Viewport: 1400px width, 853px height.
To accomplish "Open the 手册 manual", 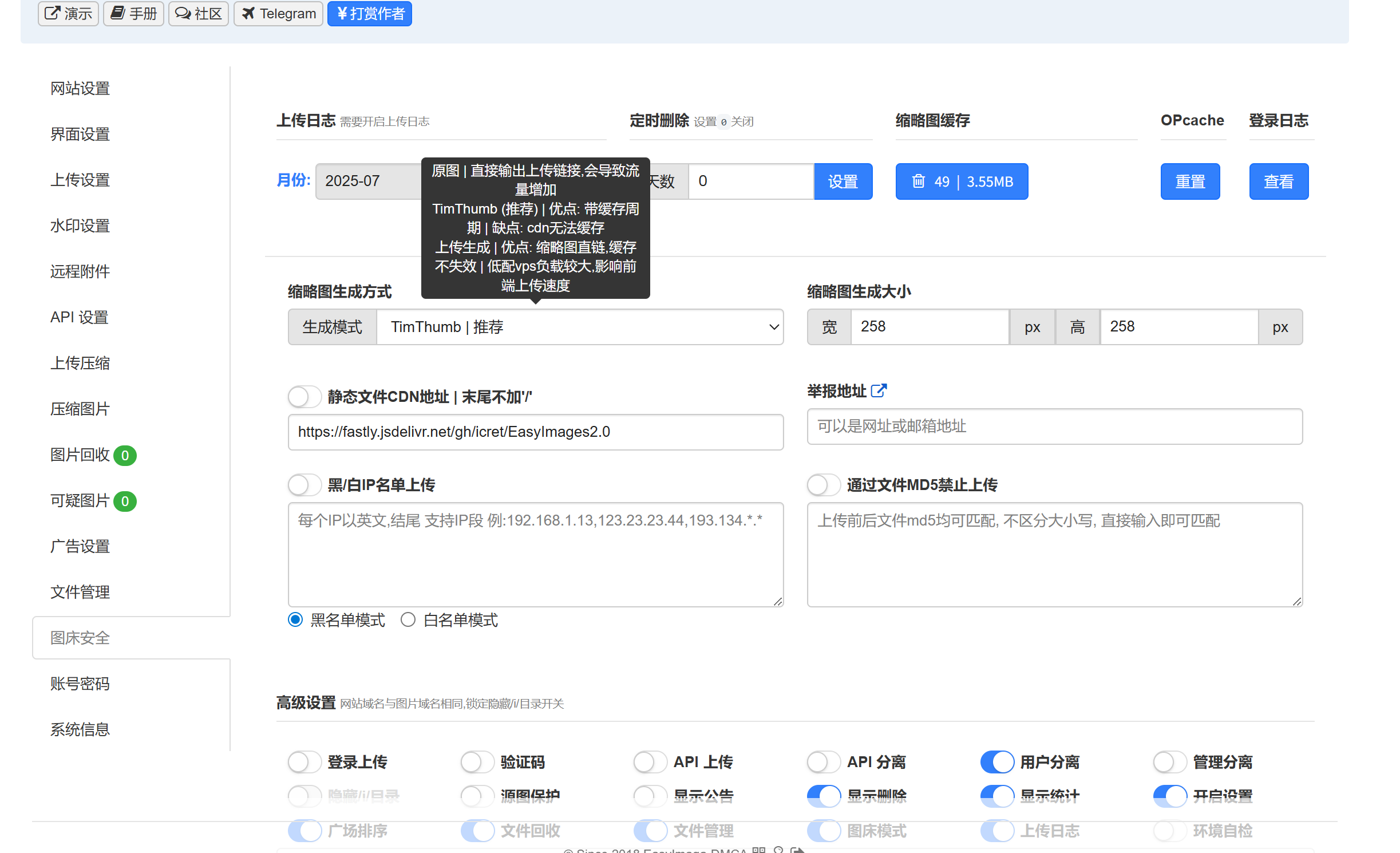I will coord(133,13).
